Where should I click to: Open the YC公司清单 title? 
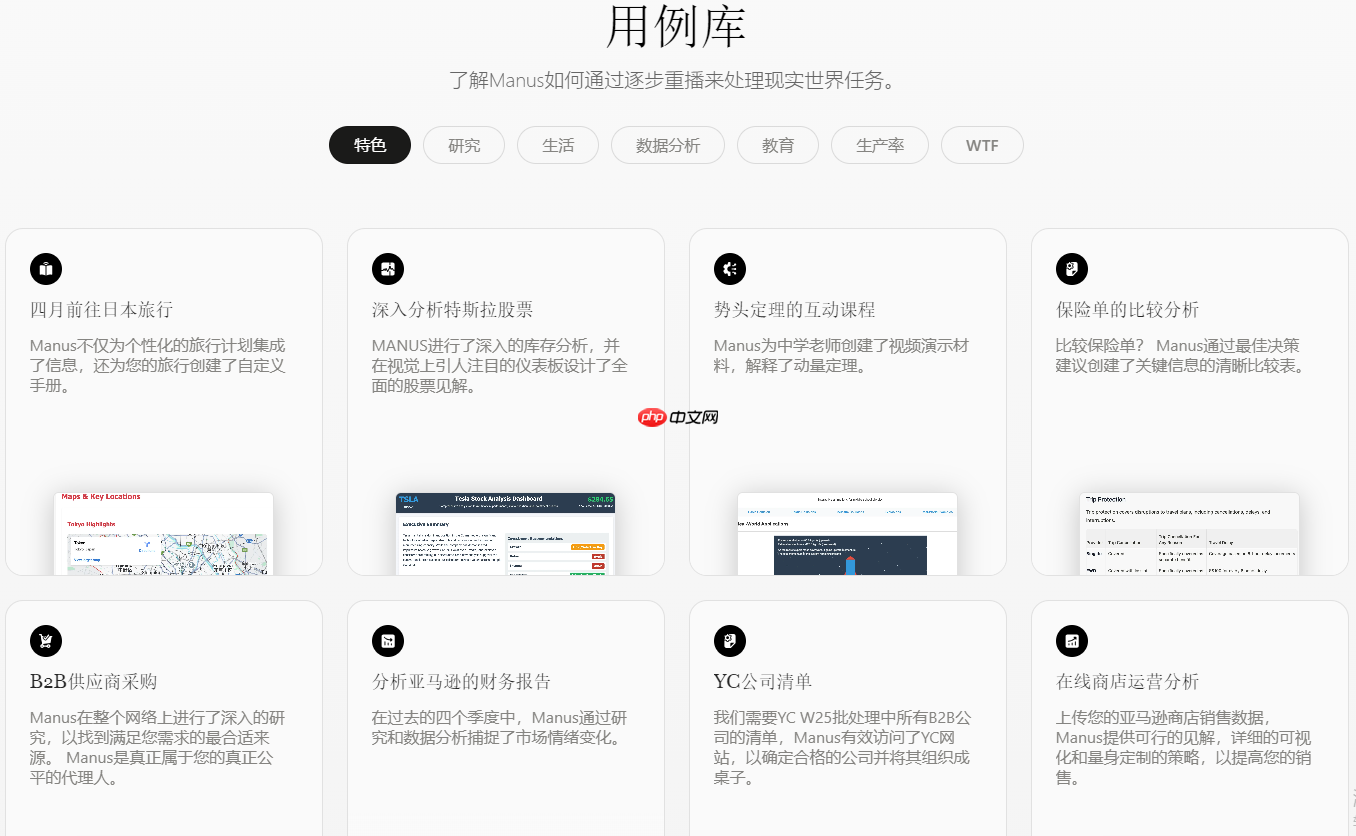click(763, 682)
